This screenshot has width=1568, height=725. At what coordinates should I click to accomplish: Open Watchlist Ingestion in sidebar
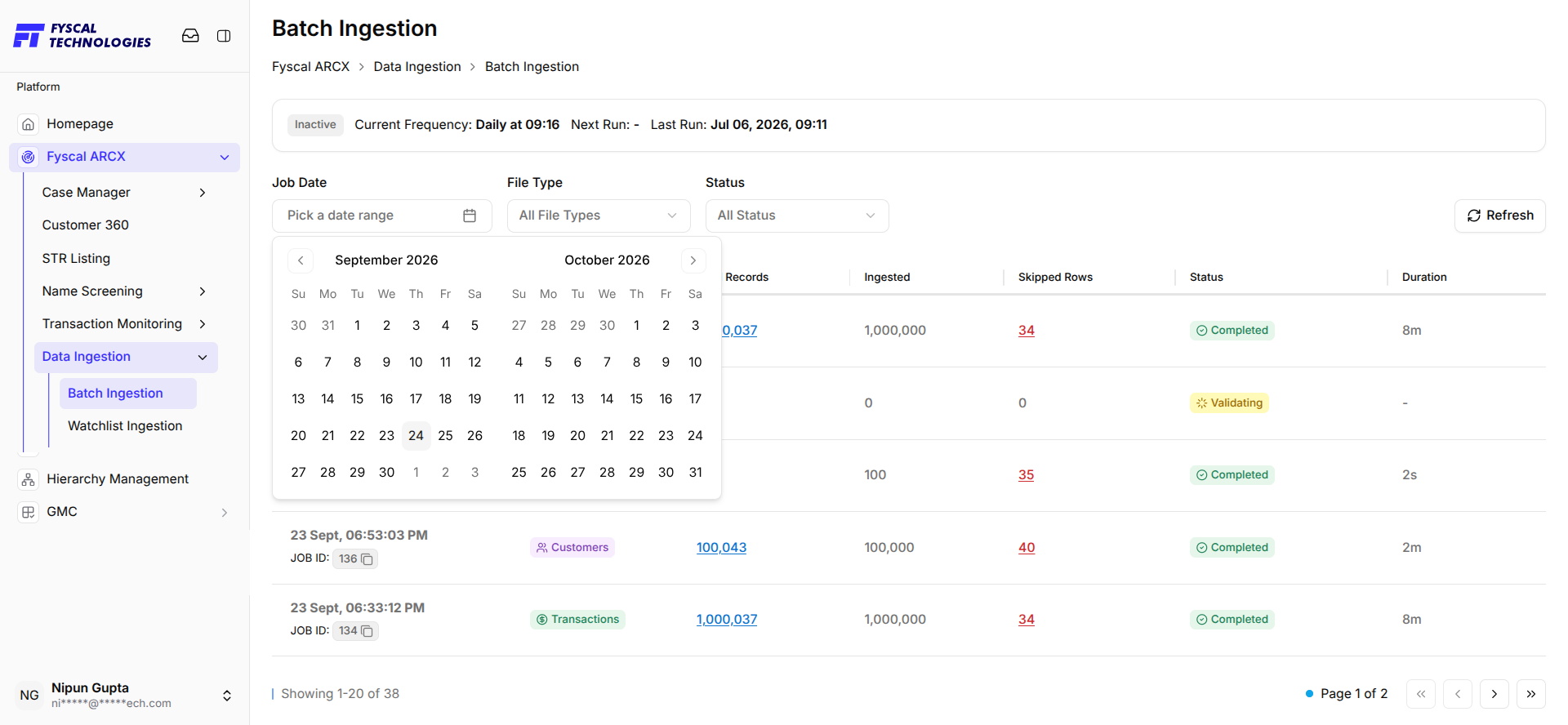pos(125,426)
